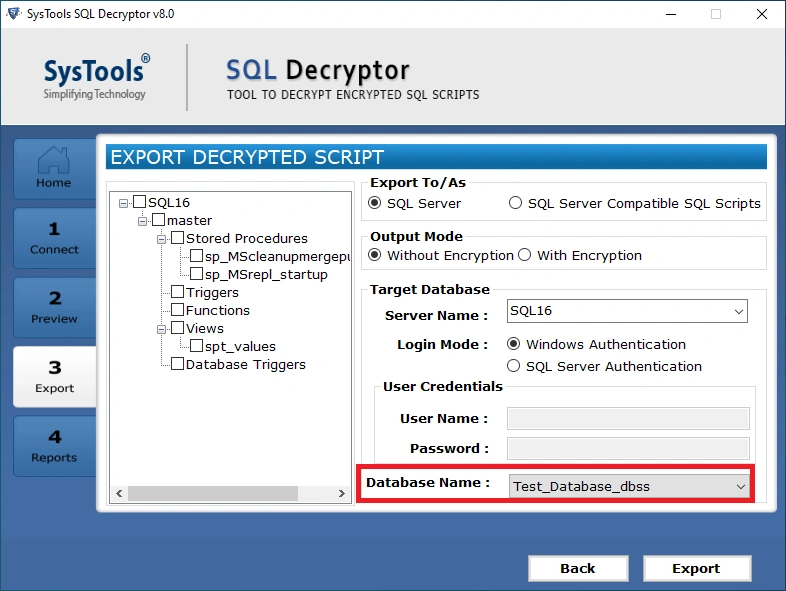Tick sp_MScleanupmergepublisher checkbox

pyautogui.click(x=196, y=256)
